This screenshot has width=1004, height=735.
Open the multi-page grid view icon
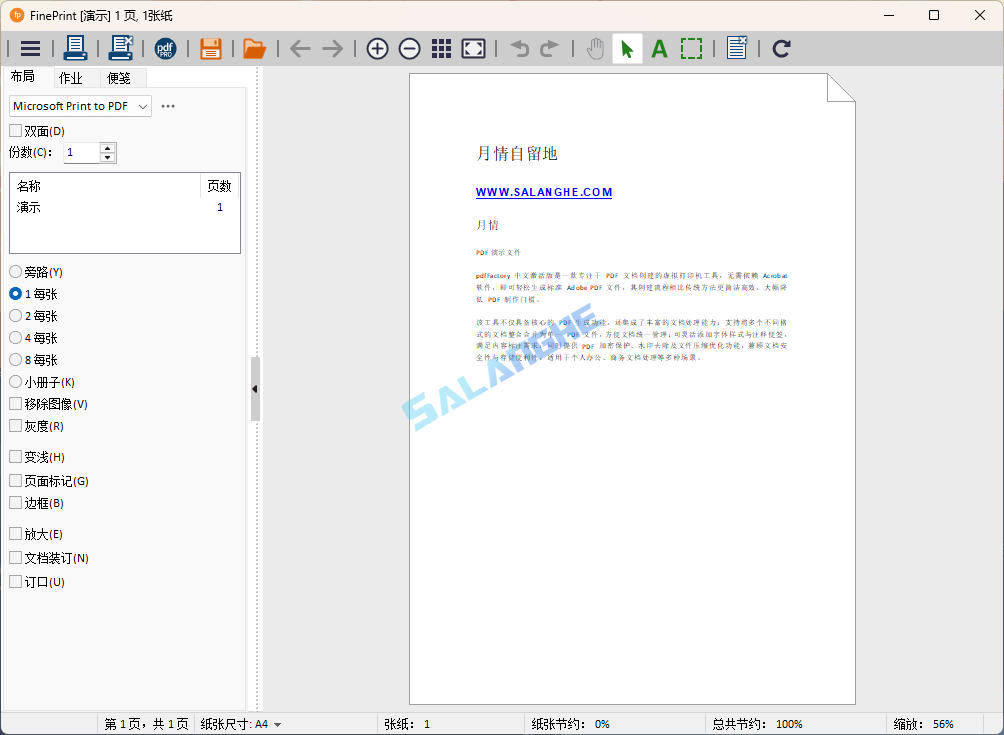(x=441, y=47)
